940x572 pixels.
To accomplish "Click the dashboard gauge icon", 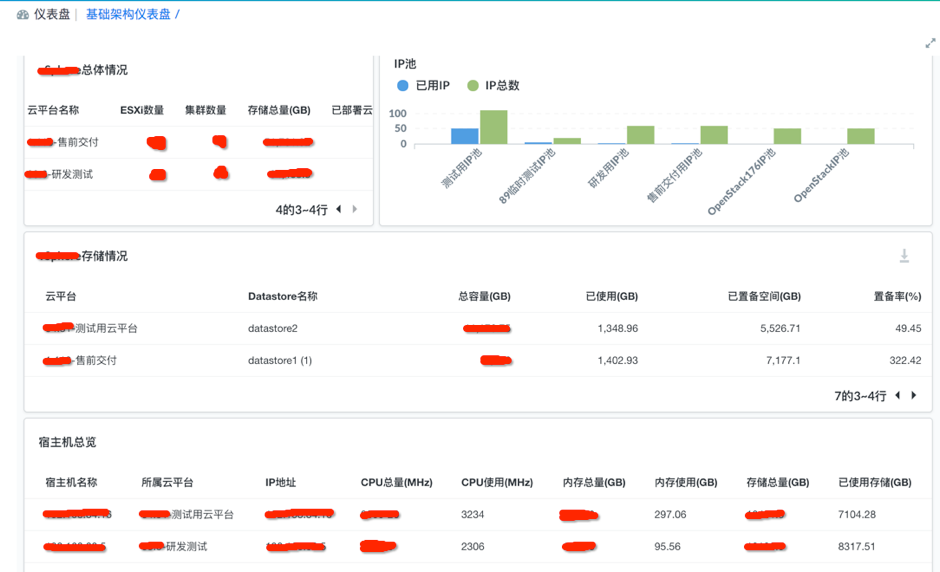I will coord(23,14).
